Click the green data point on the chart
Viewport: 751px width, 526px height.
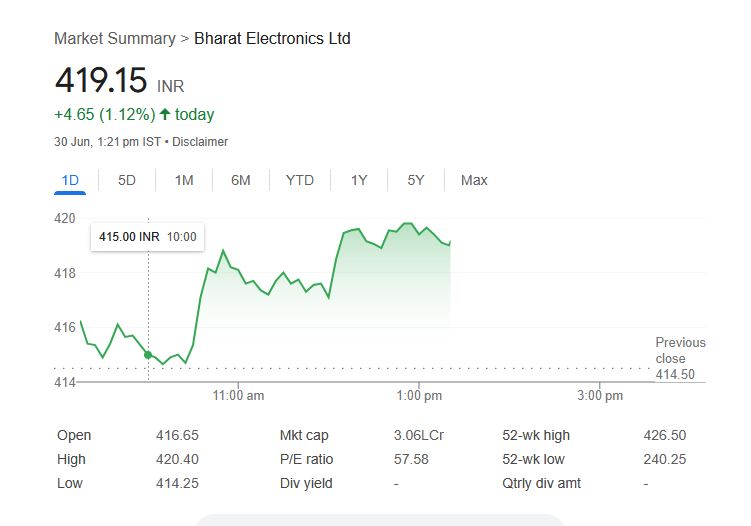(148, 355)
